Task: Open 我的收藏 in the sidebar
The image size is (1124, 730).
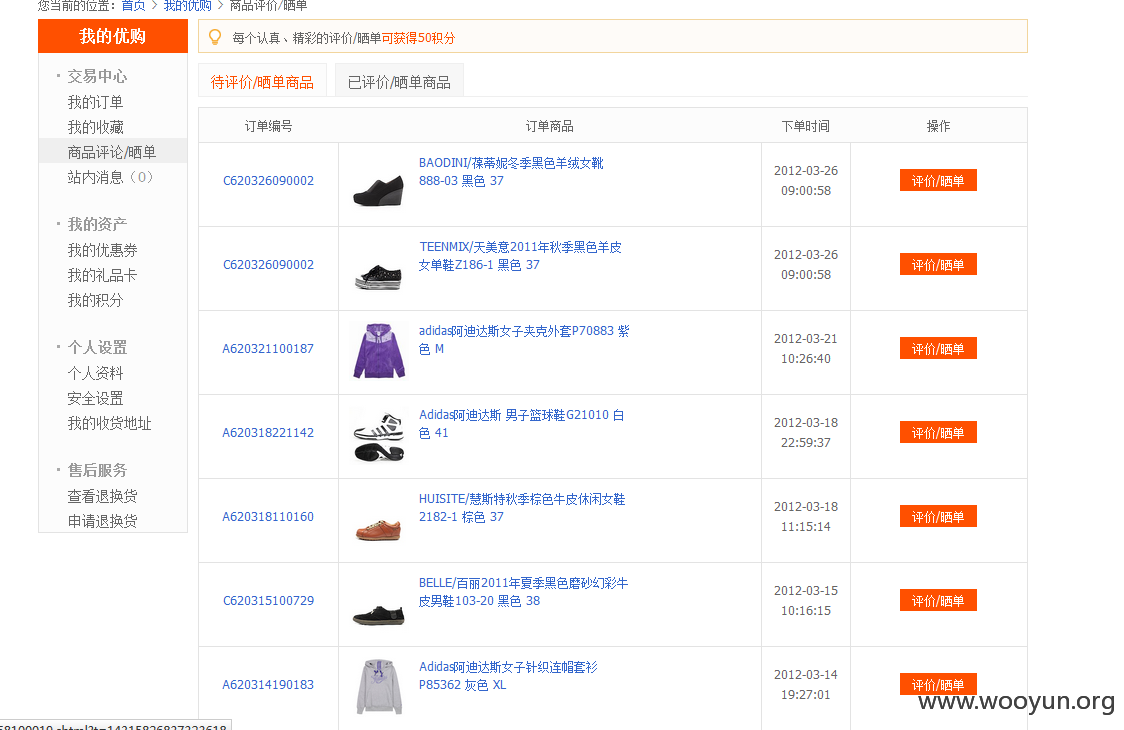Action: [x=95, y=127]
